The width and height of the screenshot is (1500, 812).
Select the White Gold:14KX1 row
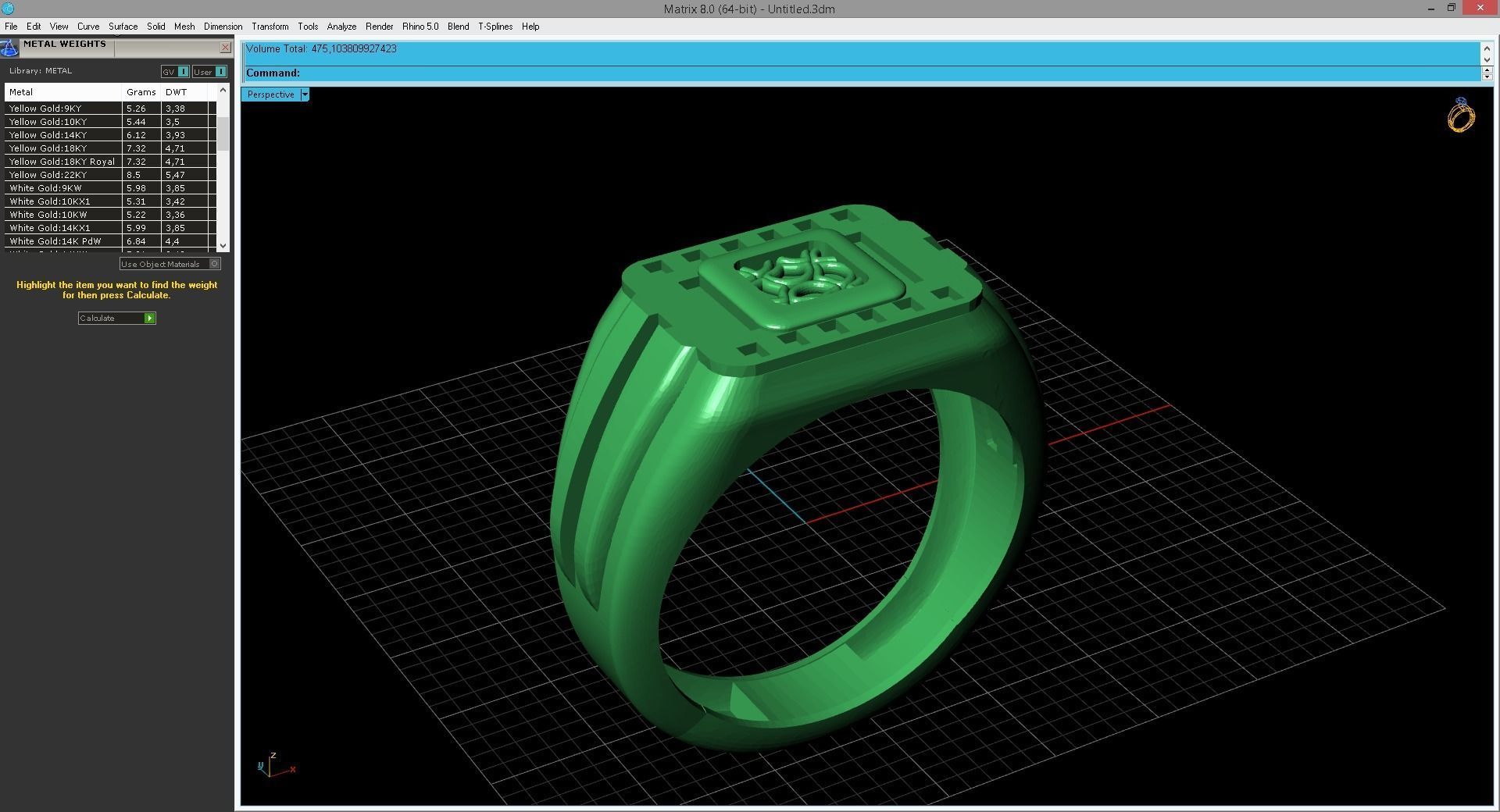(110, 228)
